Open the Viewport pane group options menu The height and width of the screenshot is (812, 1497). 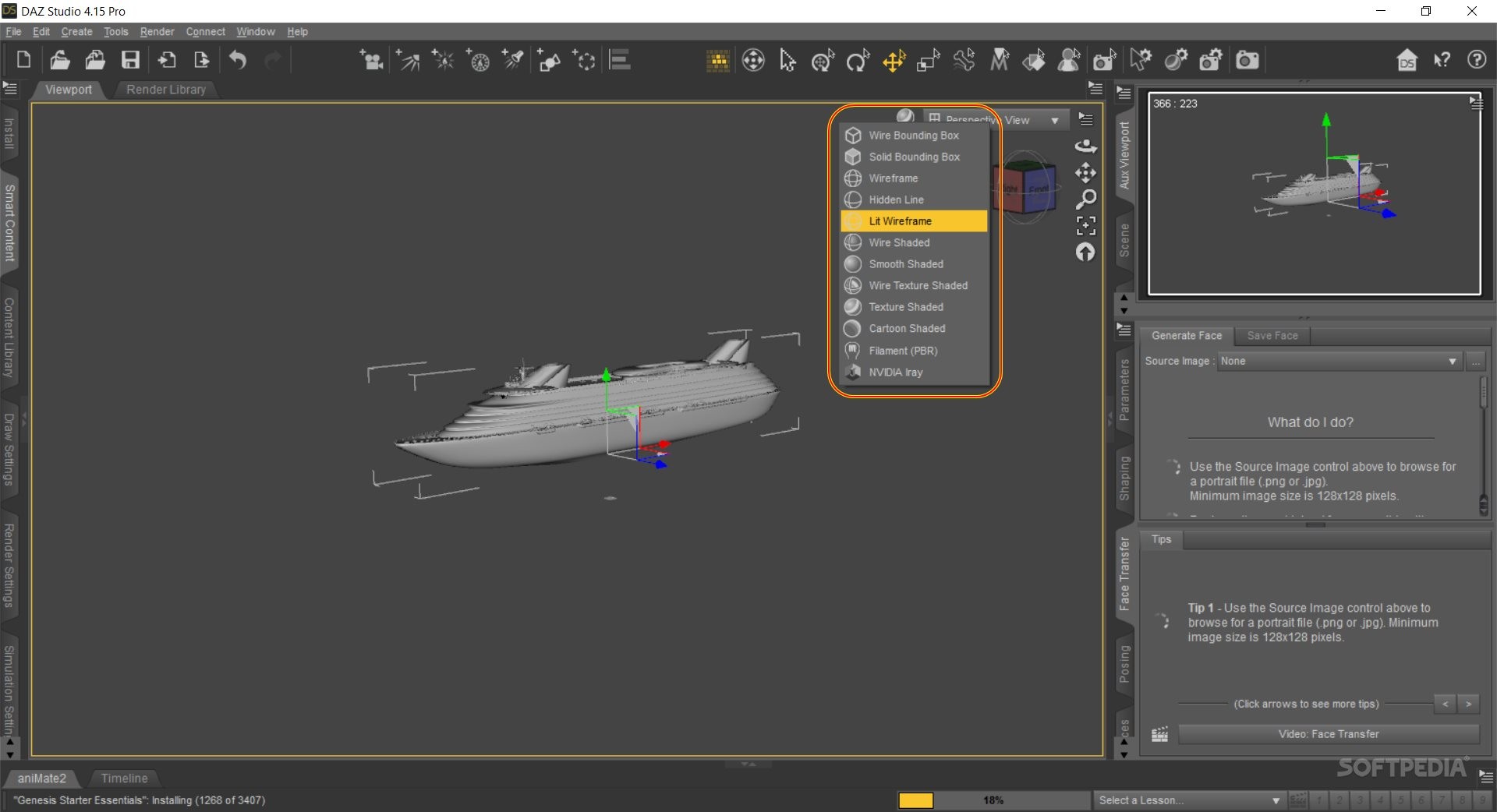(x=1095, y=88)
